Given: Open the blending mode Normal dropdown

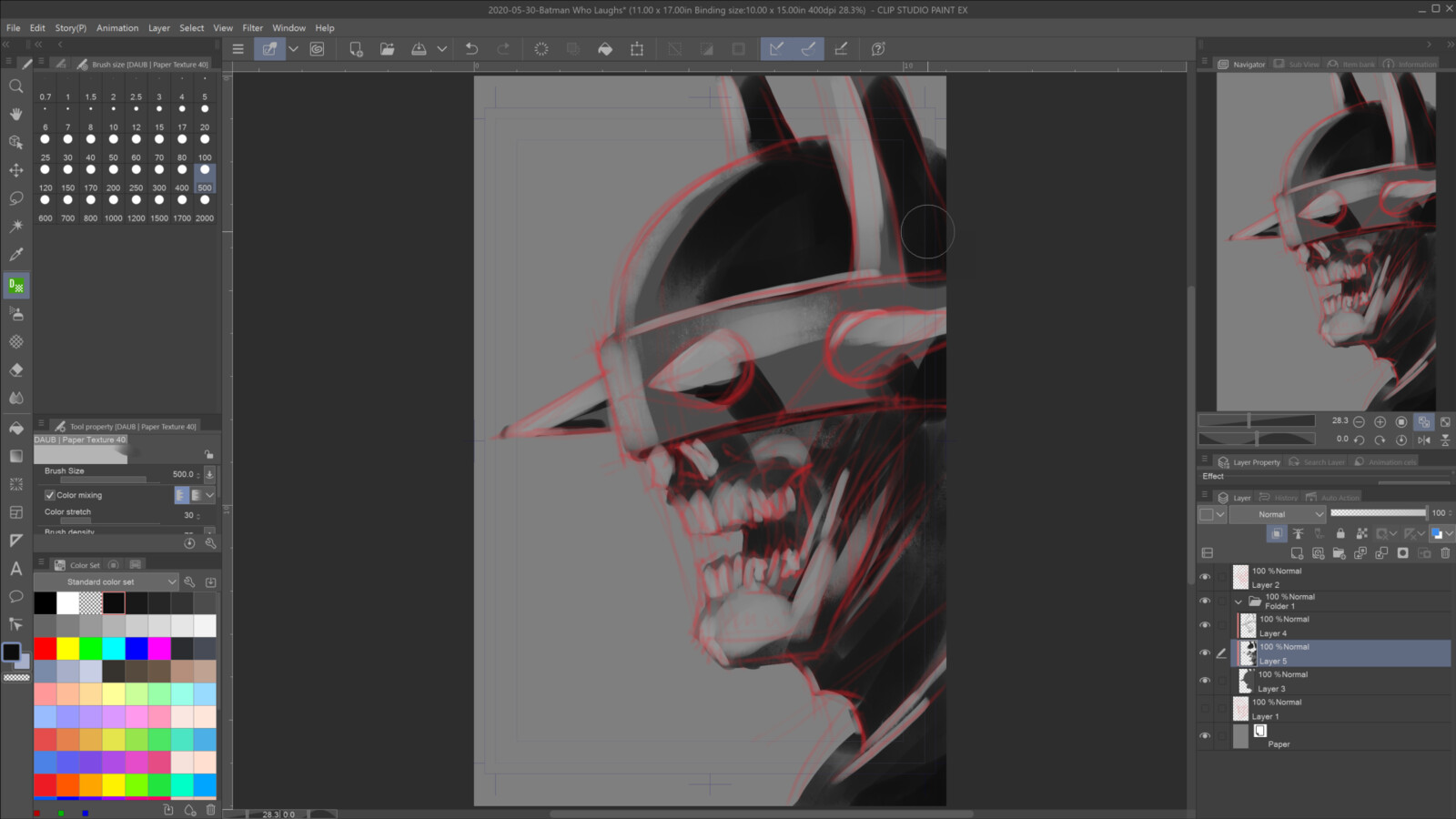Looking at the screenshot, I should point(1278,514).
